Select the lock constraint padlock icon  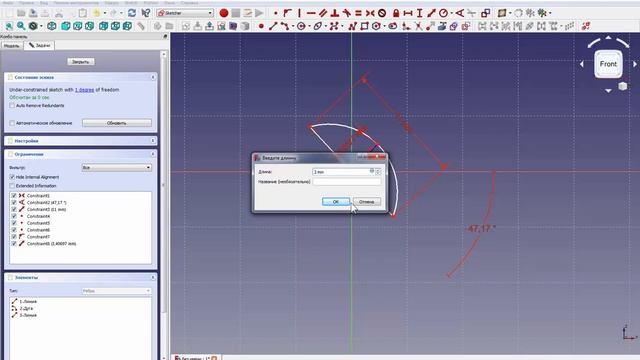click(396, 13)
